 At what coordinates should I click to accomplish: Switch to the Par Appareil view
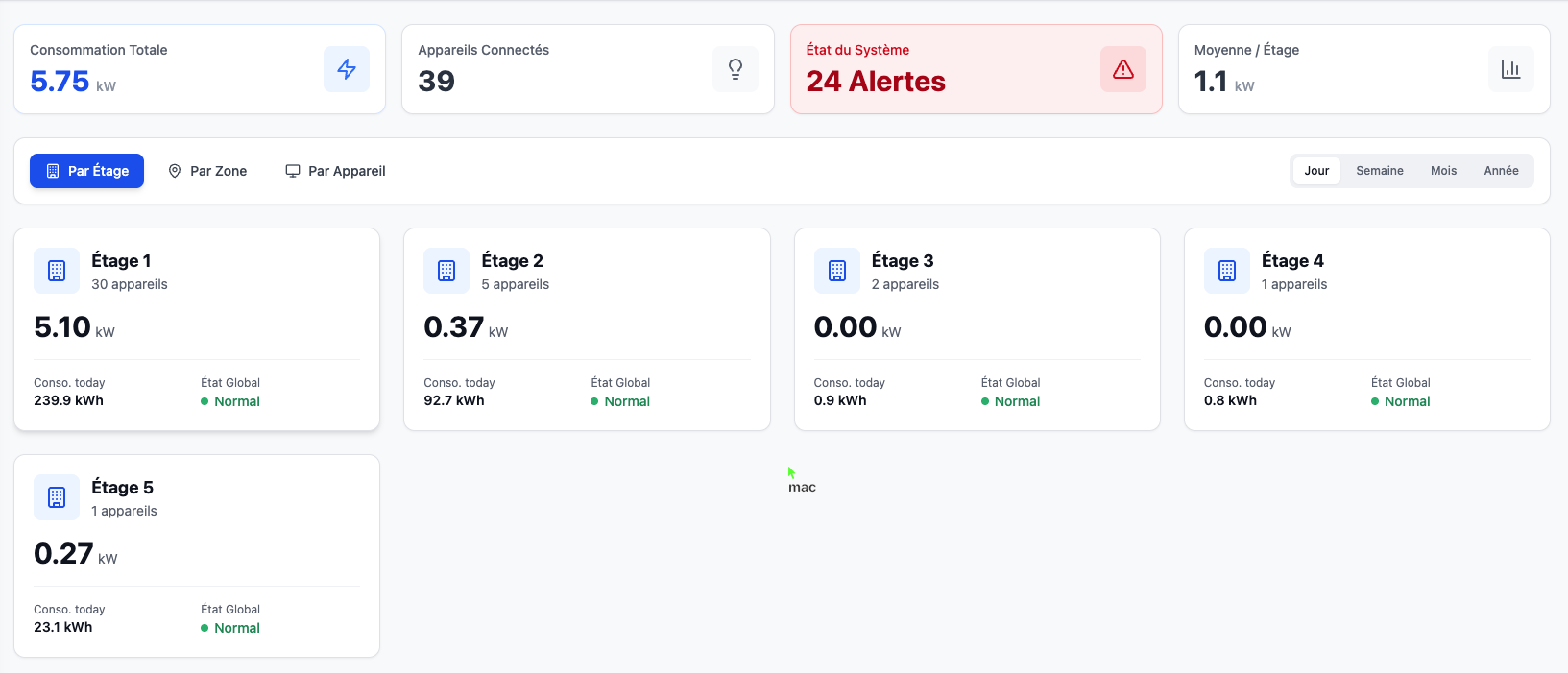(x=335, y=171)
